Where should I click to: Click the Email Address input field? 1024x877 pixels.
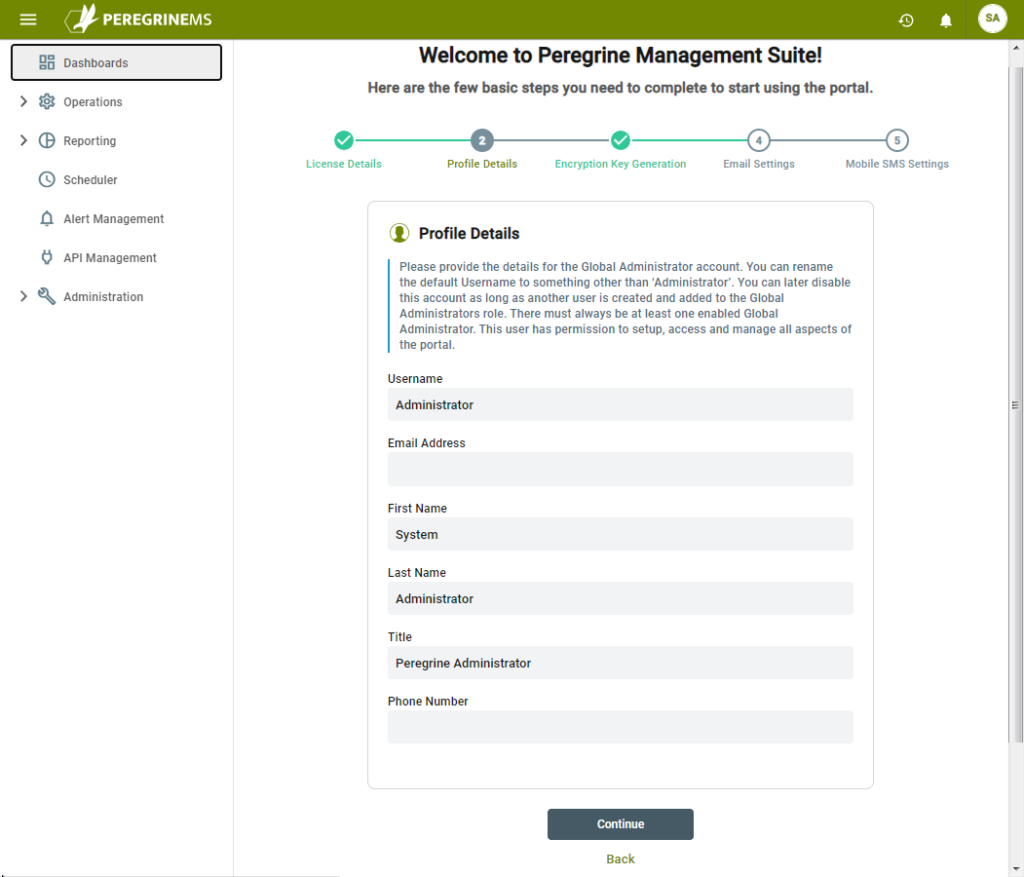pyautogui.click(x=620, y=469)
